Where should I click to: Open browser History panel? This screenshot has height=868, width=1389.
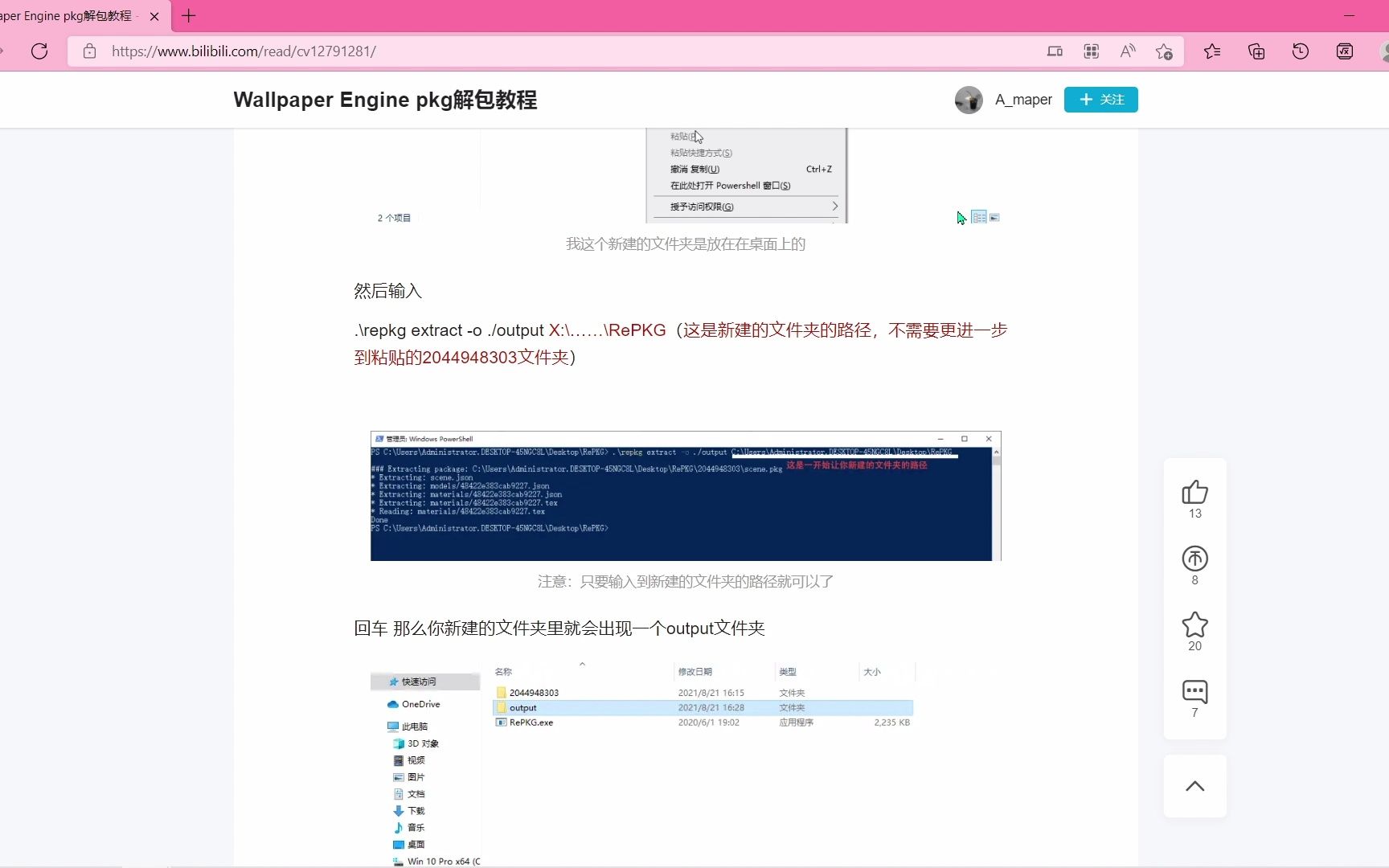click(x=1300, y=51)
